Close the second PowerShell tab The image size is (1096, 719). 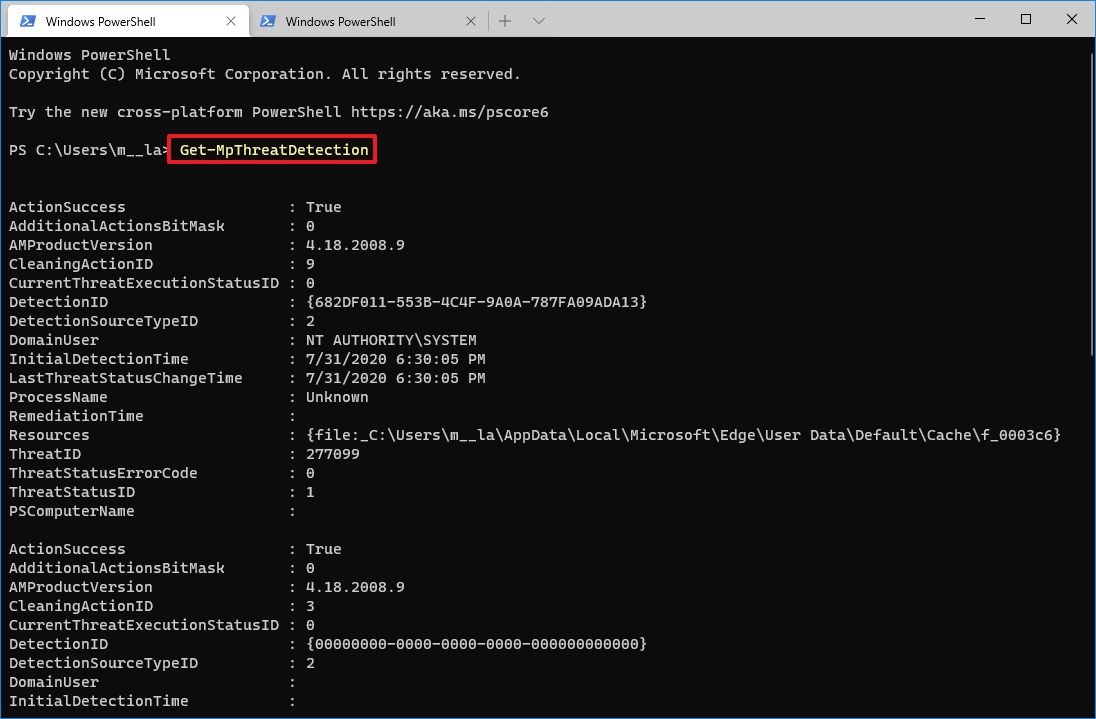pos(470,22)
